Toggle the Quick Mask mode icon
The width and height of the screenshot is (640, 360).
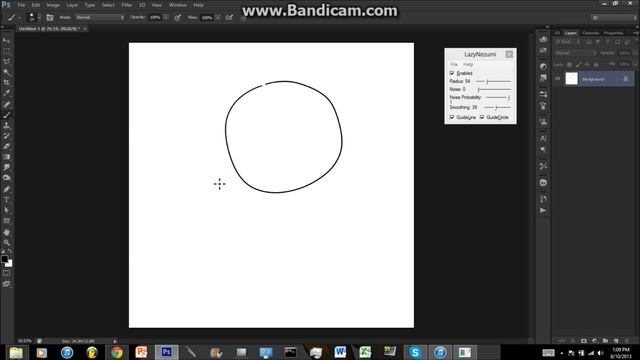click(7, 273)
